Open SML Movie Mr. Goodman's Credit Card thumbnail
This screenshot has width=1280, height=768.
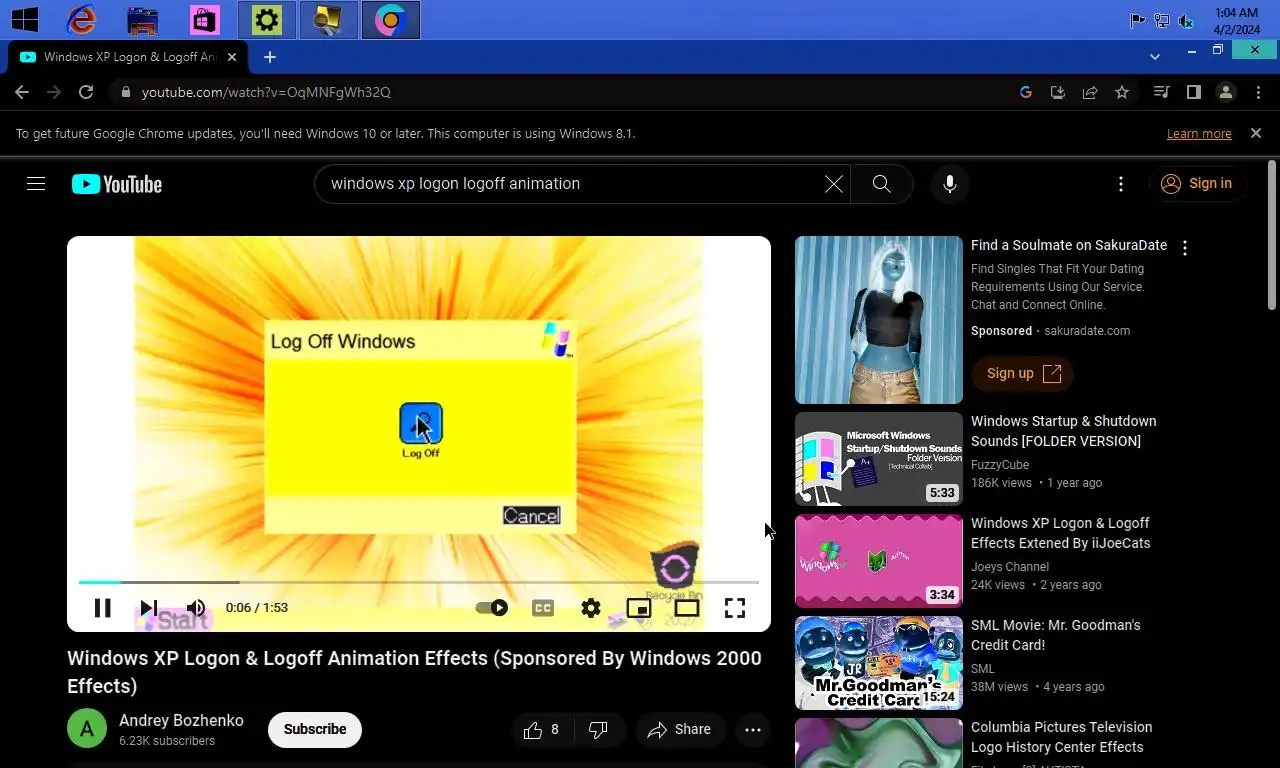[x=879, y=663]
